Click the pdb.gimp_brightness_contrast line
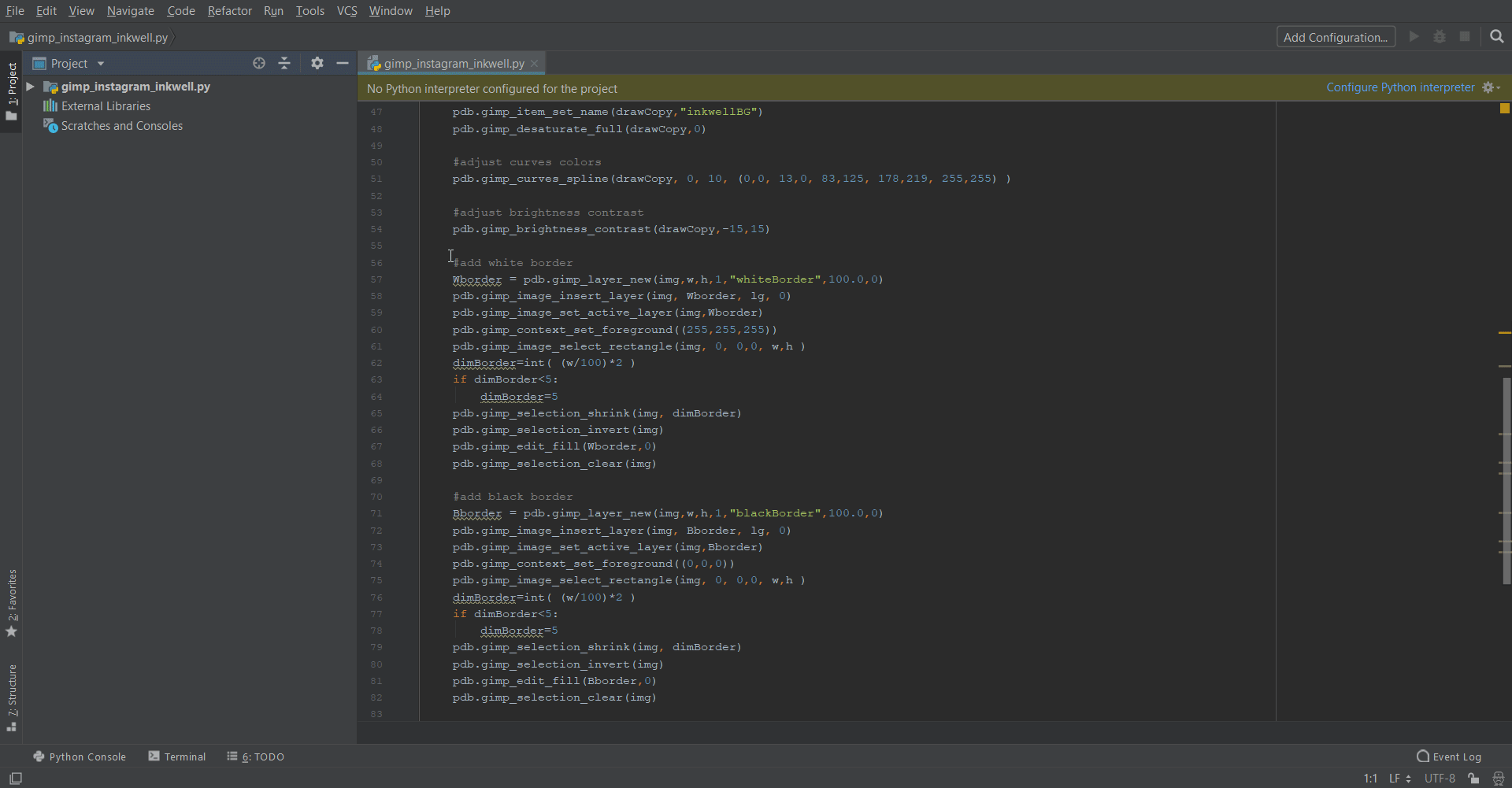Viewport: 1512px width, 788px height. pos(611,229)
